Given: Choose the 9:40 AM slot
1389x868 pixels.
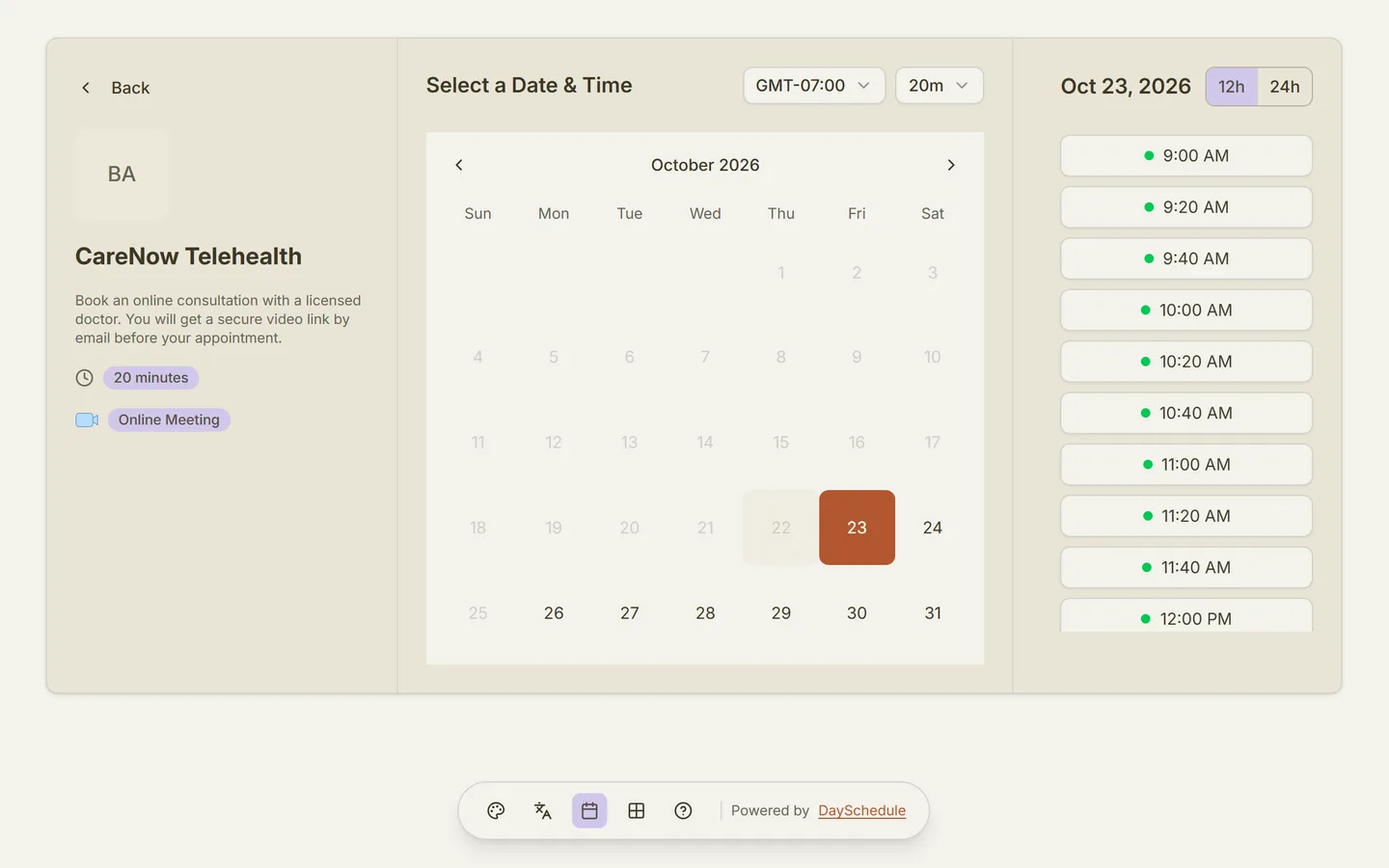Looking at the screenshot, I should (1186, 258).
